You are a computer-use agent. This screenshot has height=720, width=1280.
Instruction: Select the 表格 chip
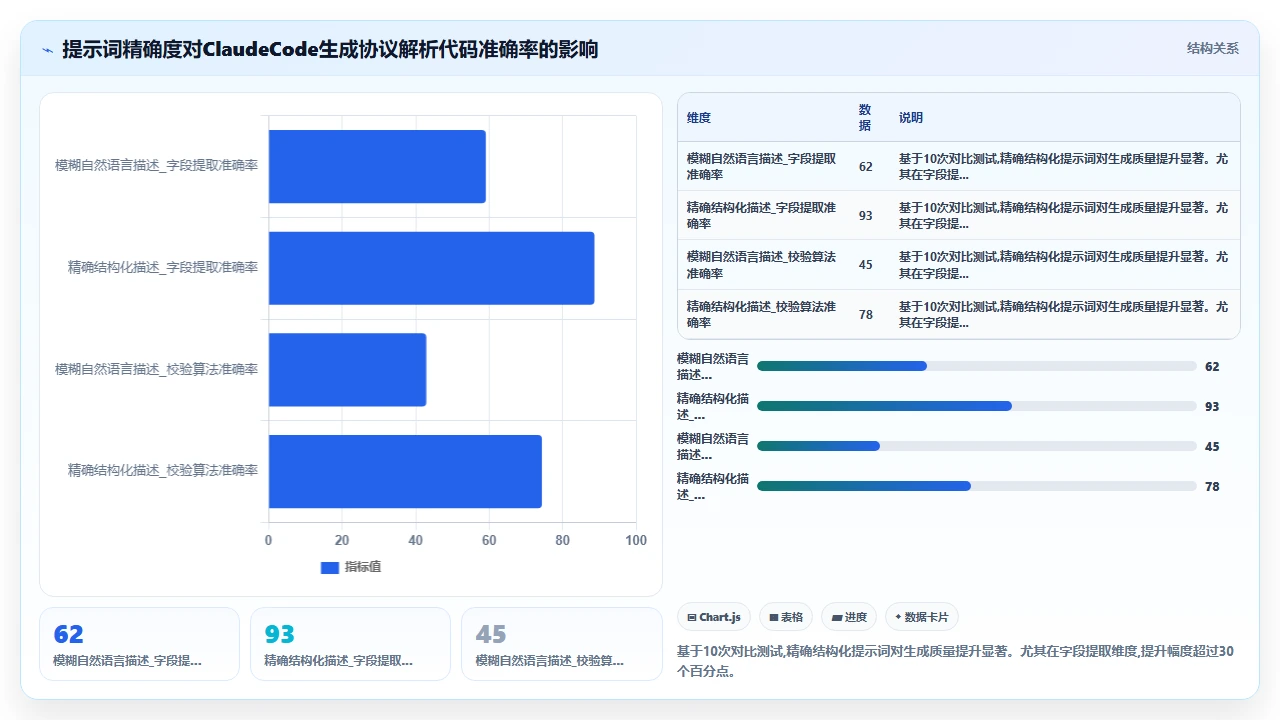(x=786, y=617)
